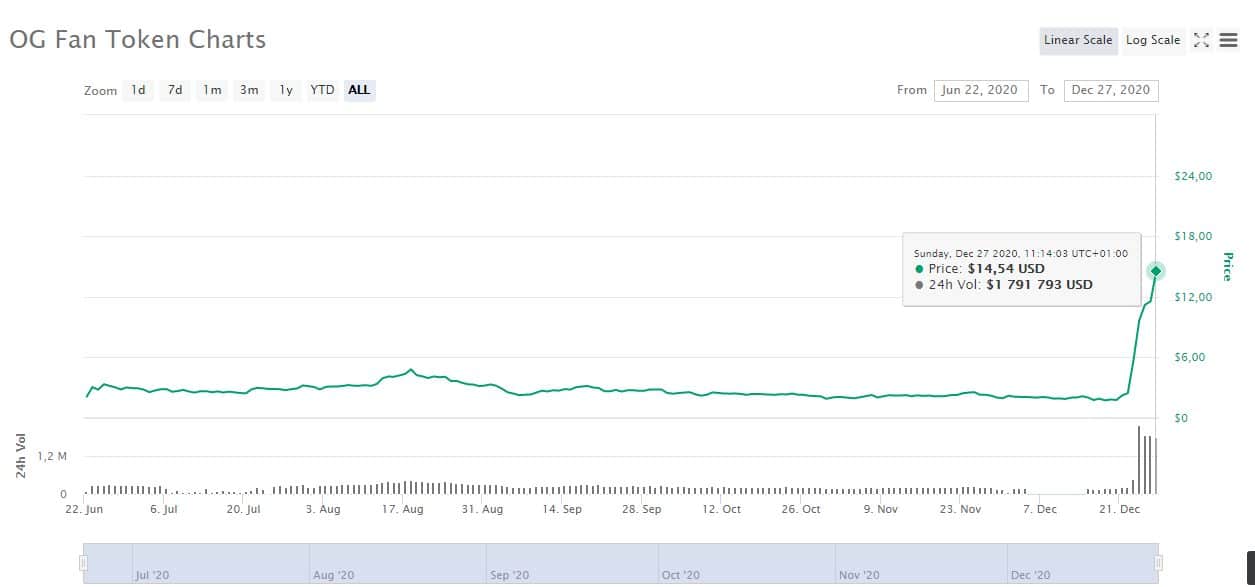Click the 17. Aug date axis label
Screen dimensions: 1255x587
click(402, 509)
